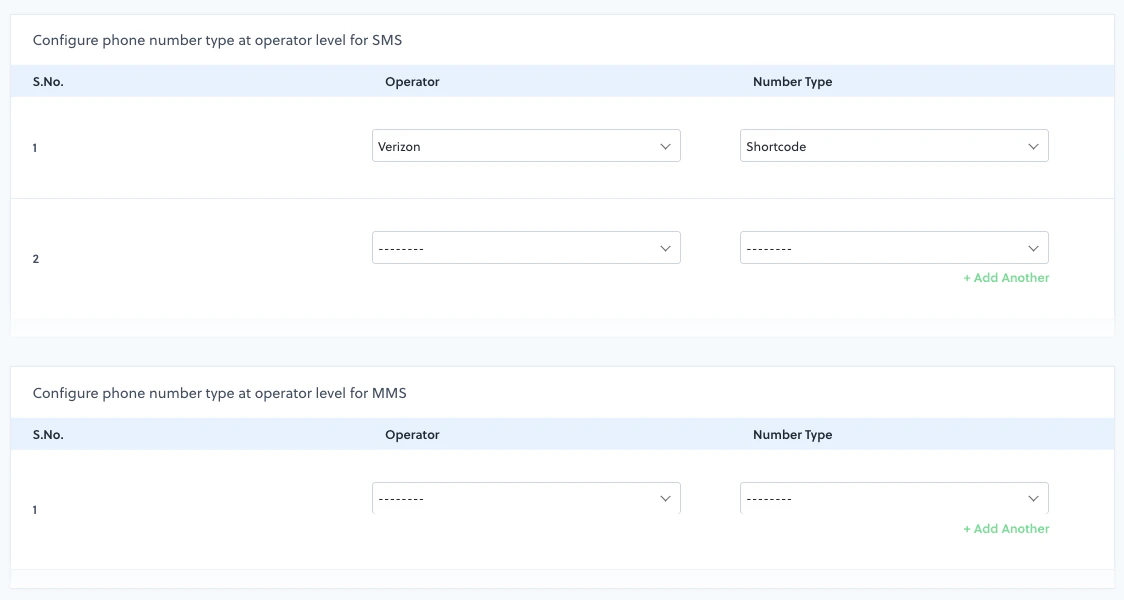Open the empty Number Type dropdown in SMS row 2
The image size is (1124, 600).
pos(894,247)
